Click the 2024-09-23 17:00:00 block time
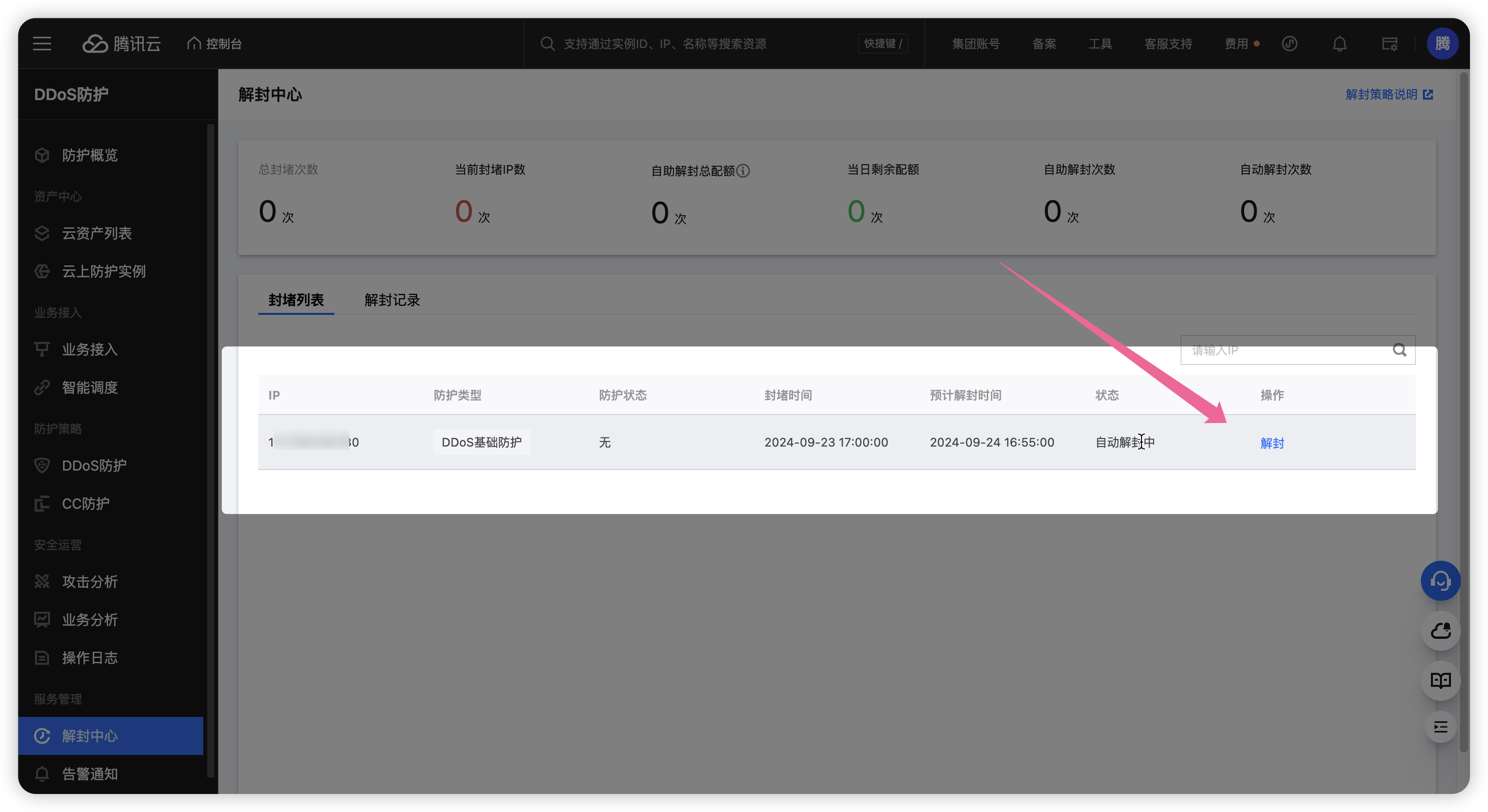The height and width of the screenshot is (812, 1488). click(x=826, y=443)
